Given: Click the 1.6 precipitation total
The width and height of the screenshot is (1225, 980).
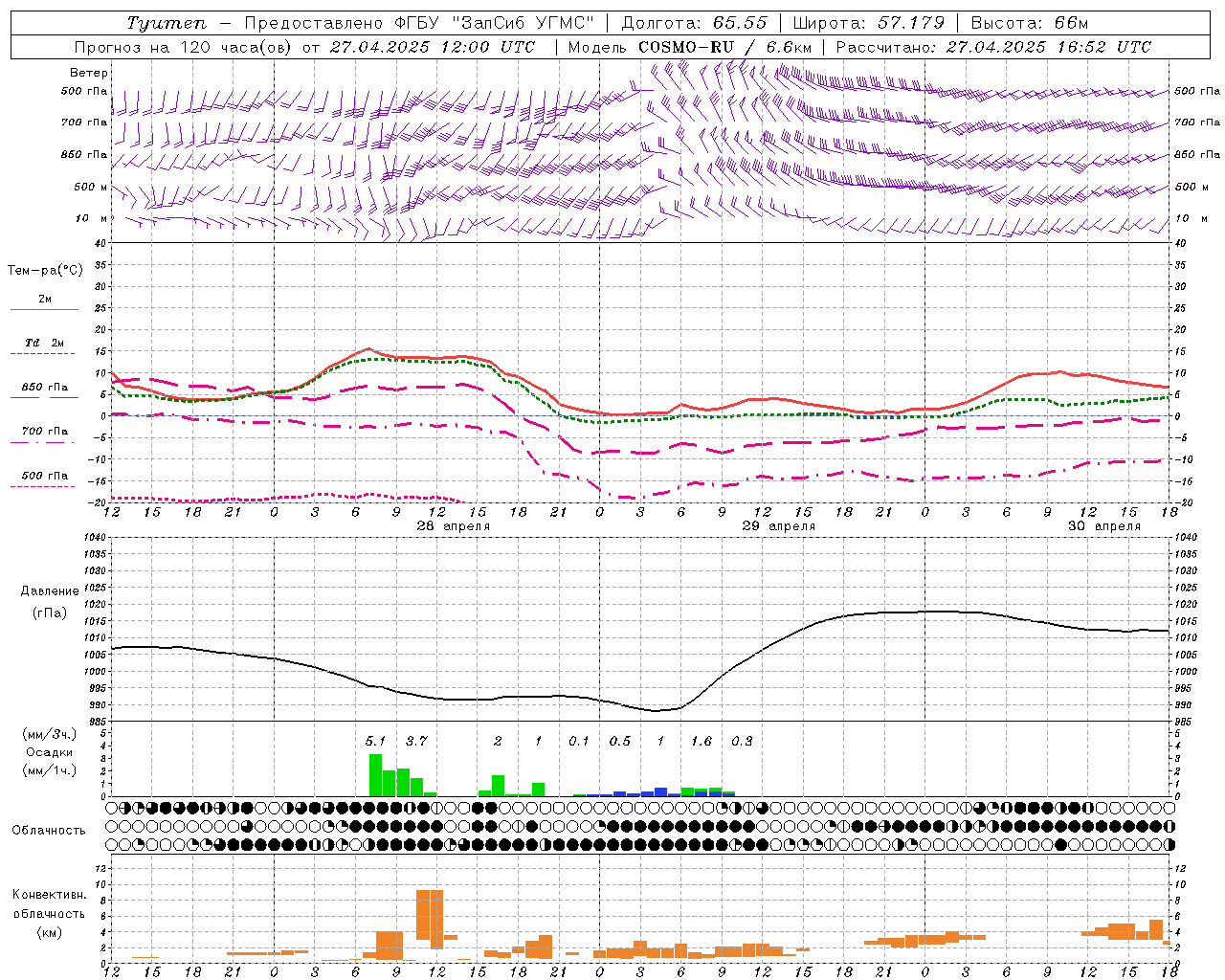Looking at the screenshot, I should 702,741.
